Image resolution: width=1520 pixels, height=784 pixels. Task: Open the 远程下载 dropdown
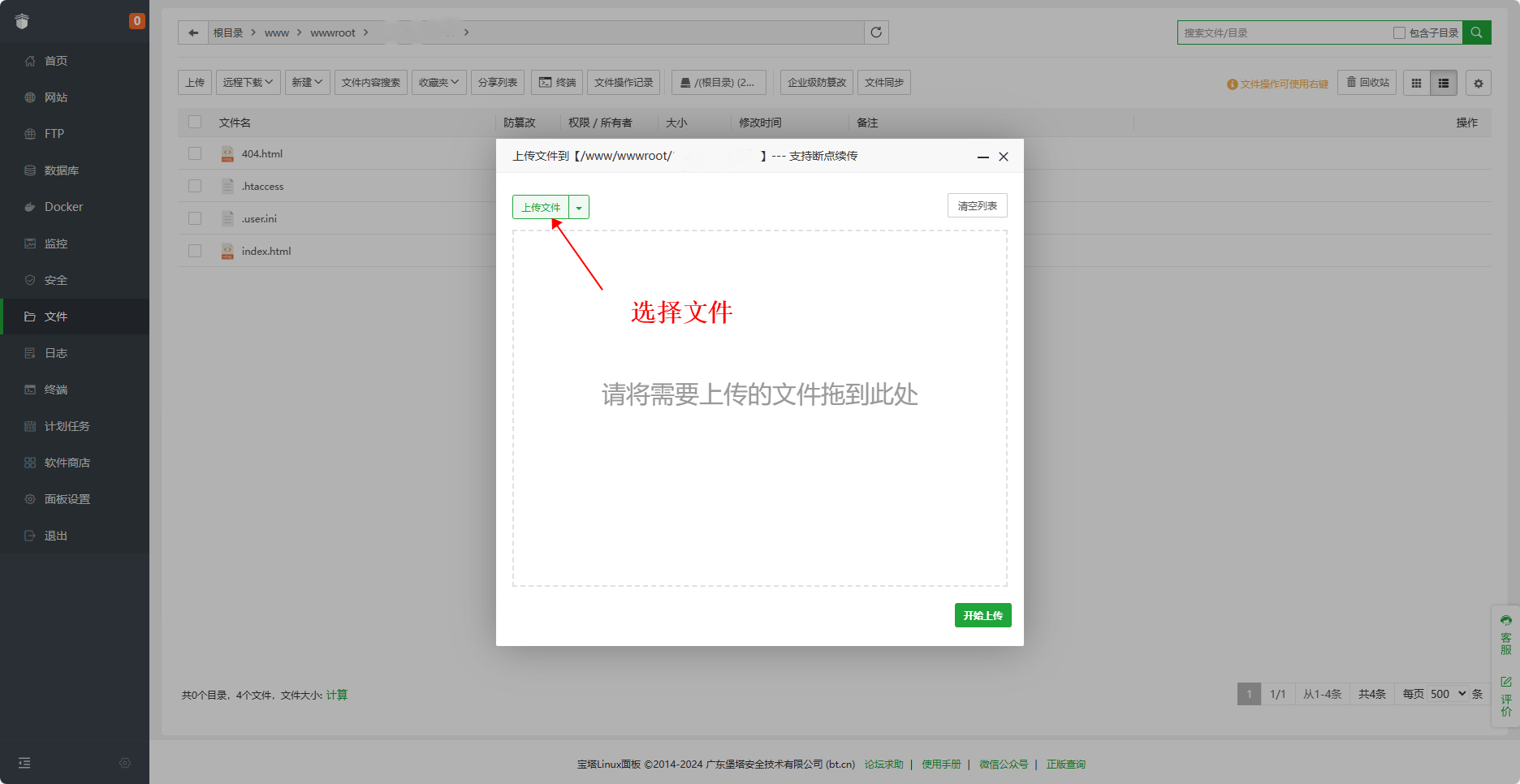(x=248, y=83)
